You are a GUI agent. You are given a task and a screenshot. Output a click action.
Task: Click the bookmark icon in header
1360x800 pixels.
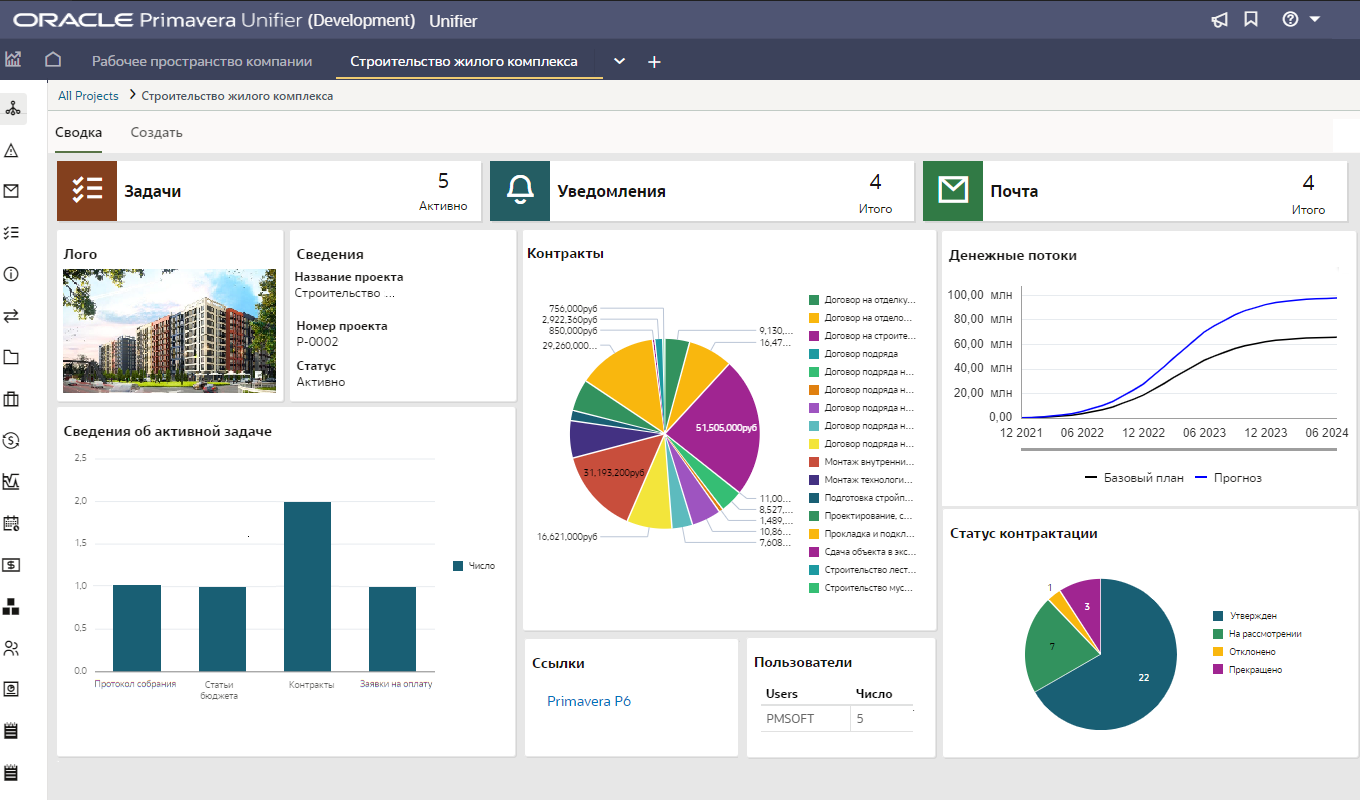(x=1250, y=20)
